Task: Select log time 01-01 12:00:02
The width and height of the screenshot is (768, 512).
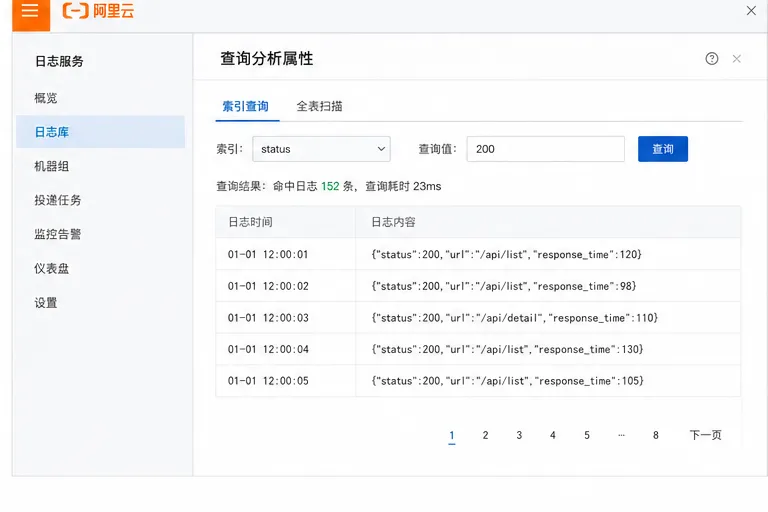Action: pyautogui.click(x=268, y=286)
